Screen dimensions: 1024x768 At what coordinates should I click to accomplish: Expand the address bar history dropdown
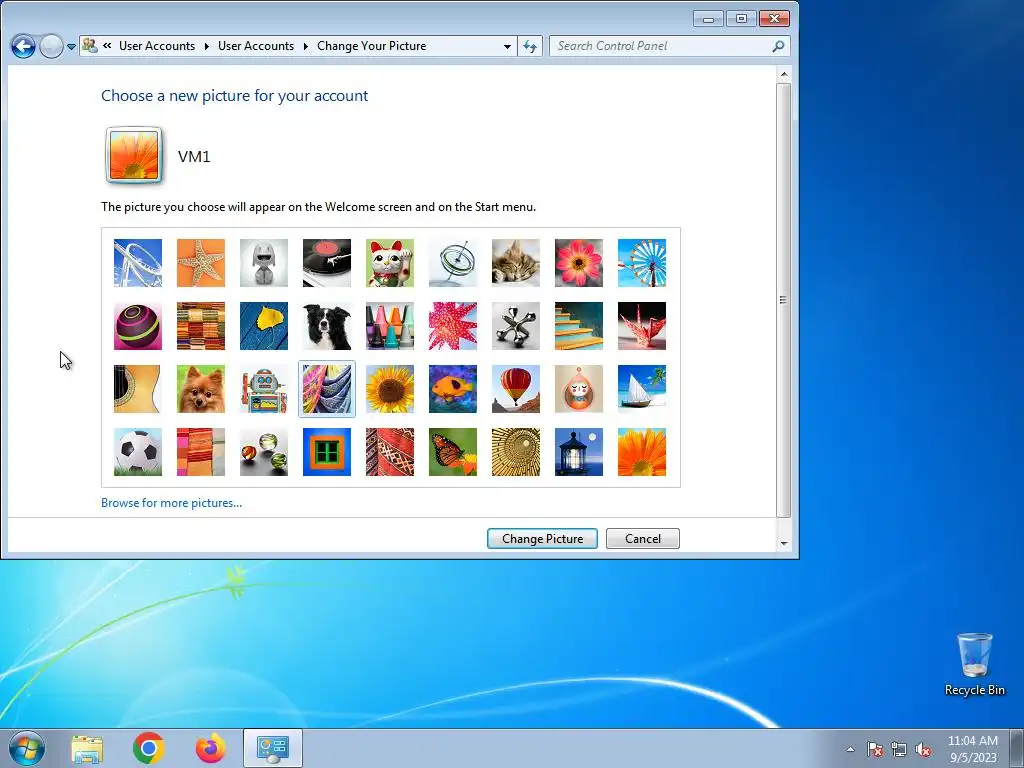pos(507,46)
